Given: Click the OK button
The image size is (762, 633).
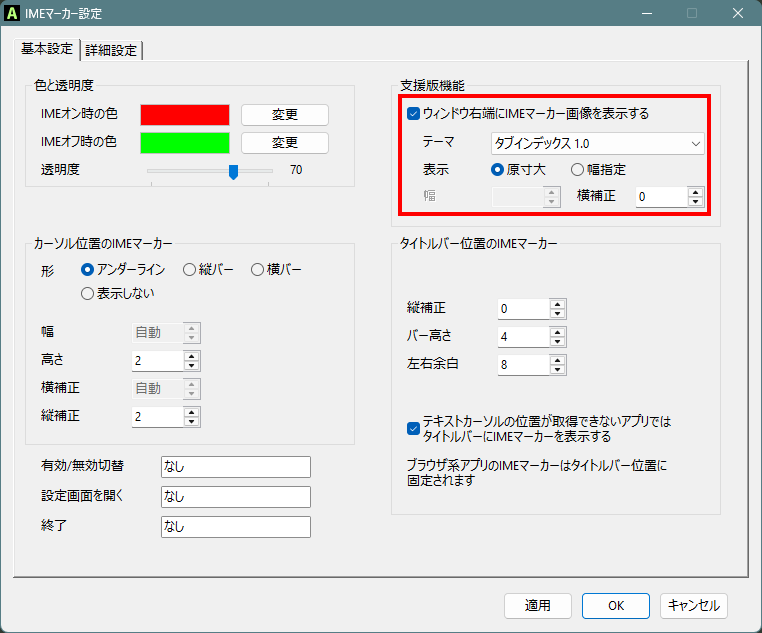Looking at the screenshot, I should pyautogui.click(x=616, y=606).
